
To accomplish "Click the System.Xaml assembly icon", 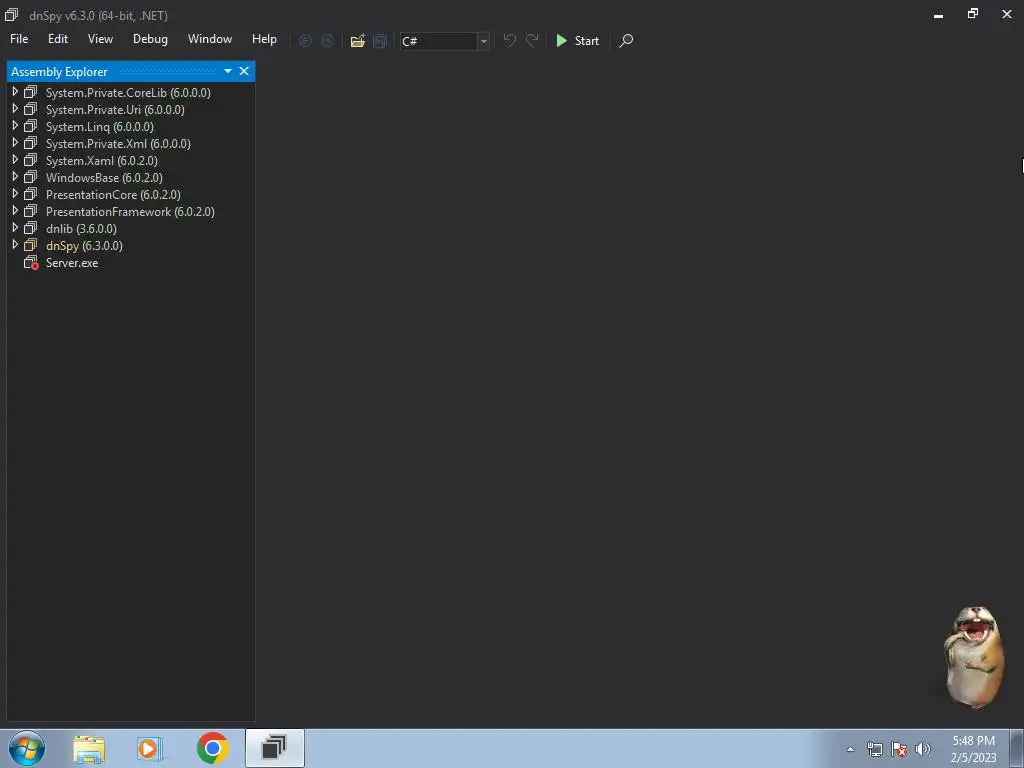I will [31, 160].
